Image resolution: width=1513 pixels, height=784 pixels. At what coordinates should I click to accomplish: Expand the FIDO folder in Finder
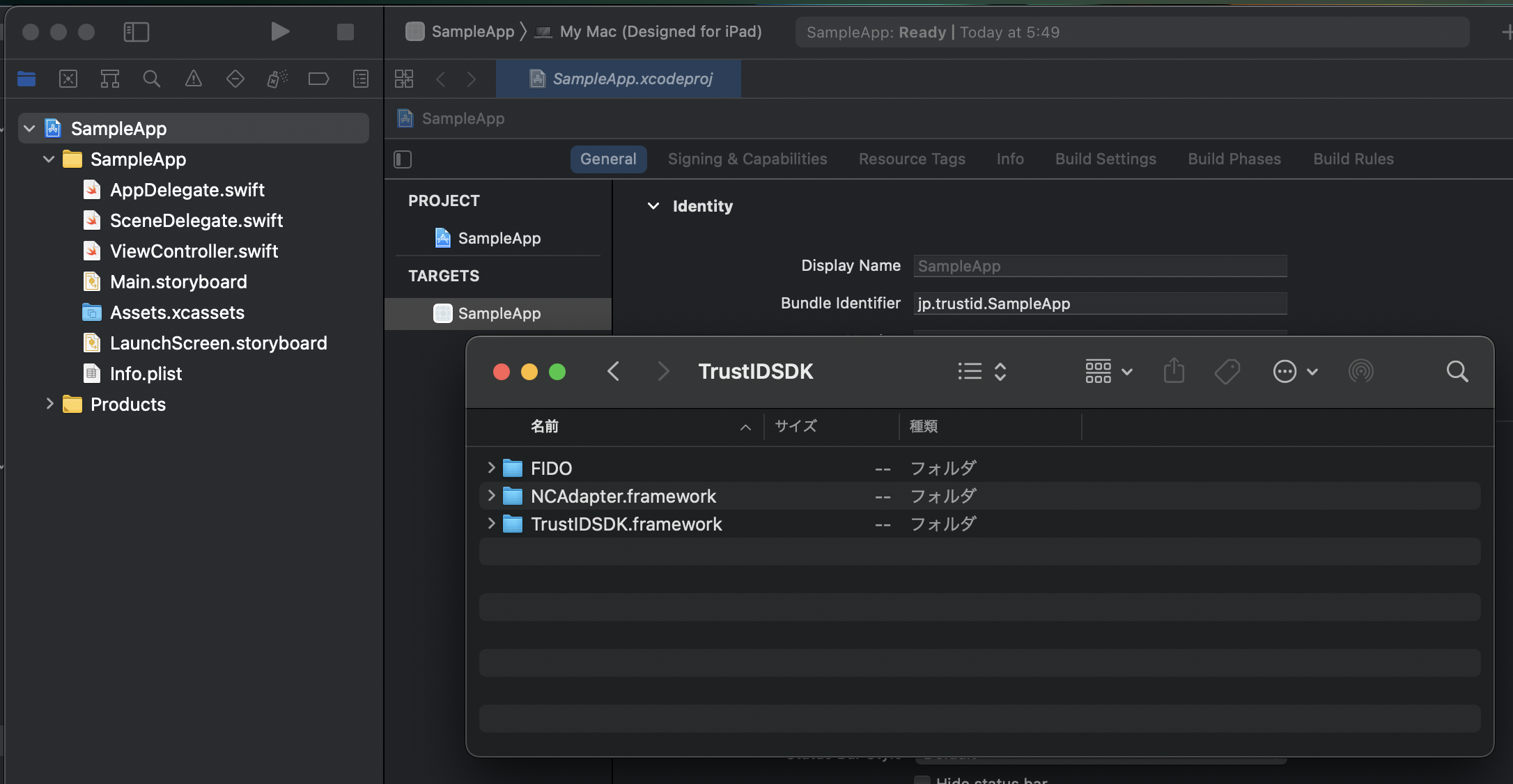pos(491,467)
